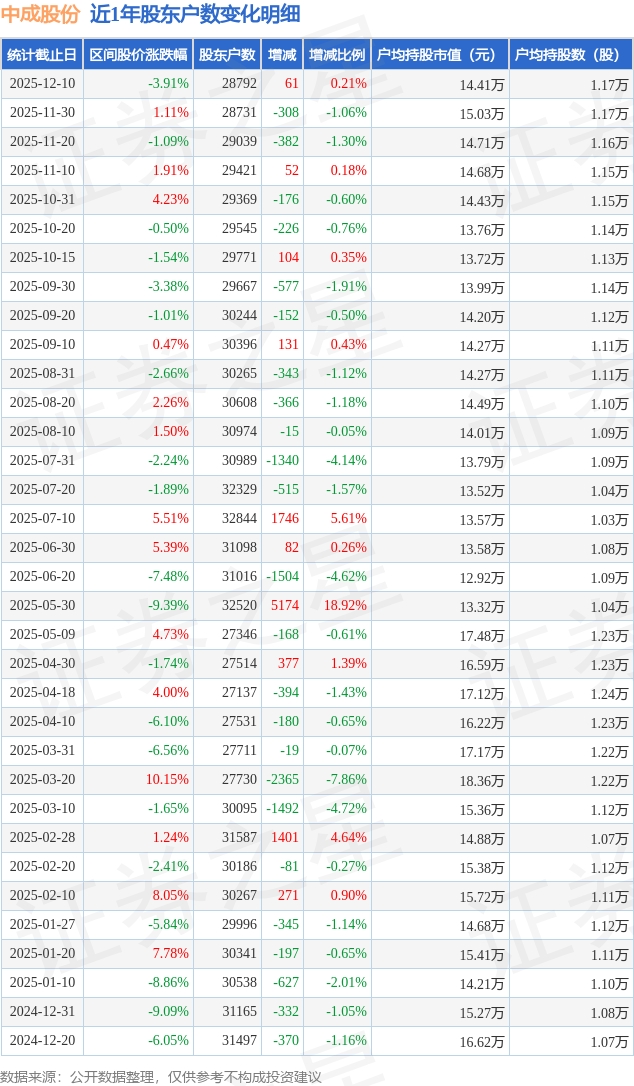Select the 31497 shareholder count cell
The image size is (634, 1086).
(x=239, y=1041)
